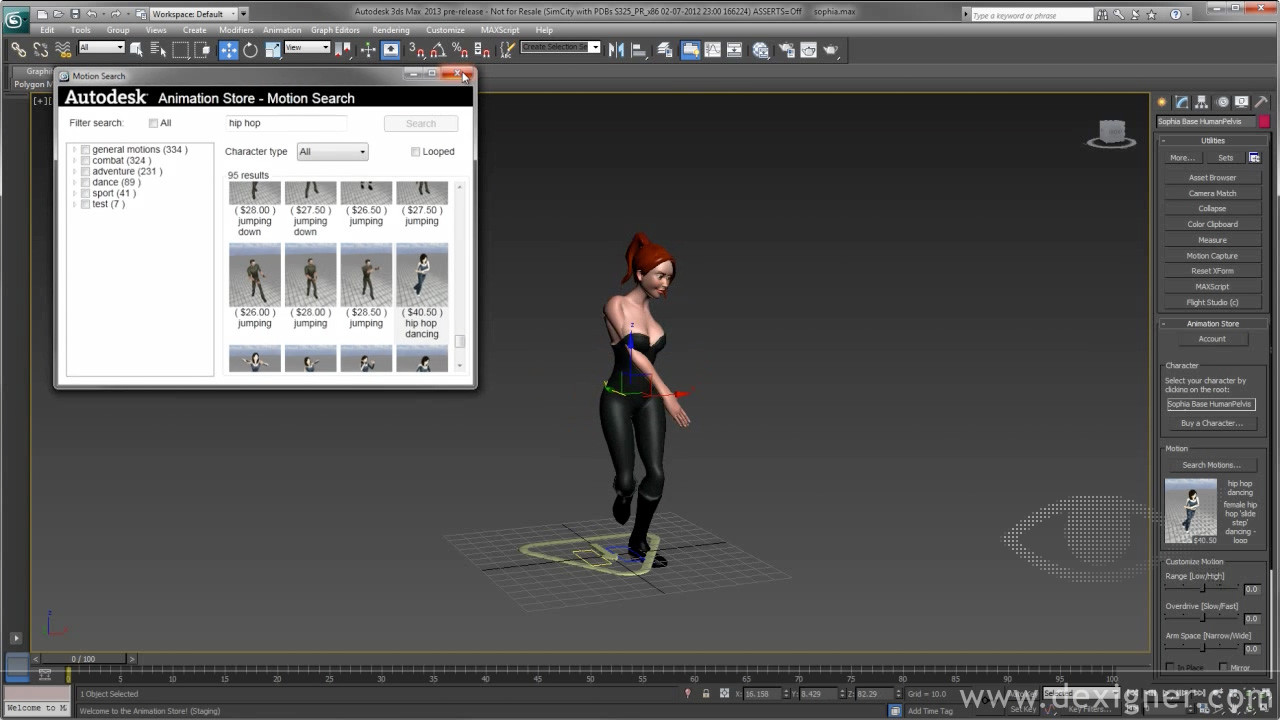Open the Rendering menu

(x=391, y=30)
